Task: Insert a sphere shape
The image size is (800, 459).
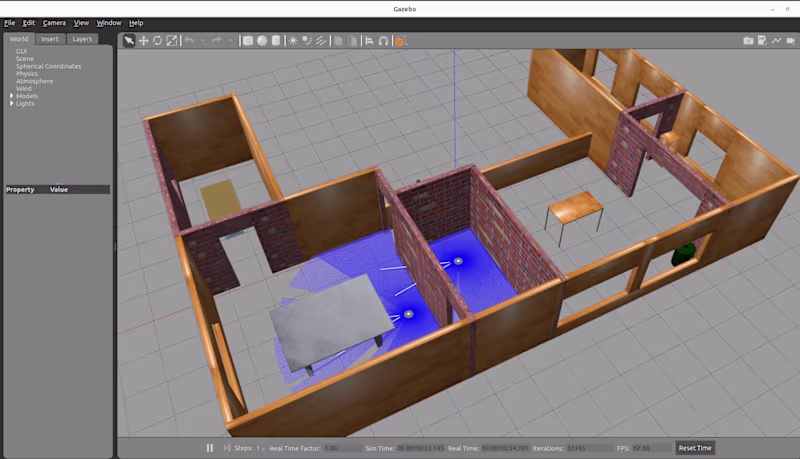Action: [x=262, y=41]
